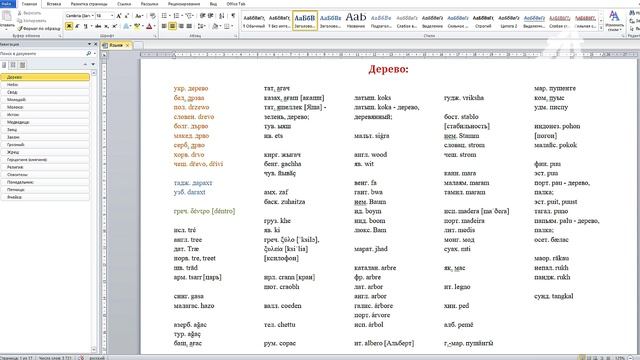This screenshot has height=360, width=640.
Task: Align text left
Action: pos(164,26)
